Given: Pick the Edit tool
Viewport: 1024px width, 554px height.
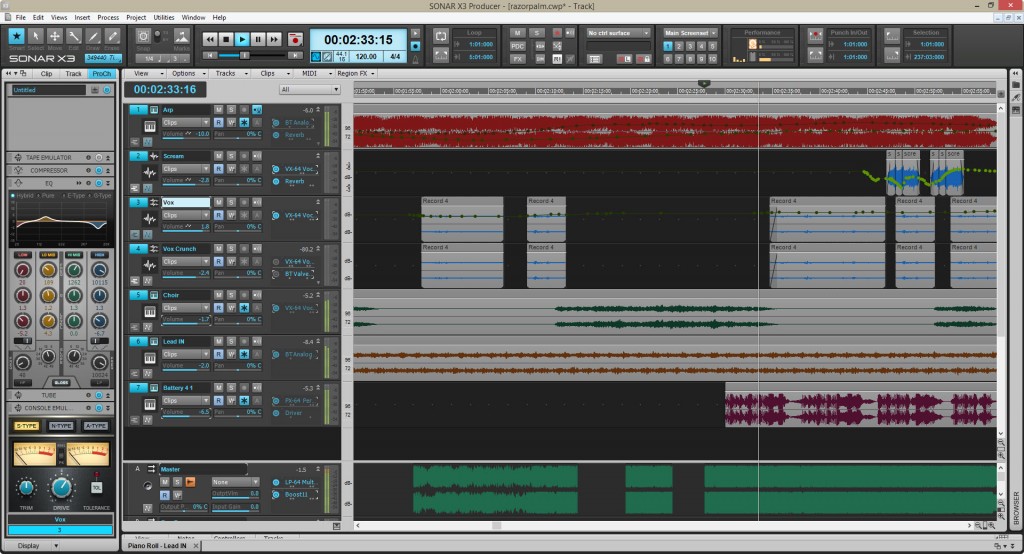Looking at the screenshot, I should [x=74, y=37].
